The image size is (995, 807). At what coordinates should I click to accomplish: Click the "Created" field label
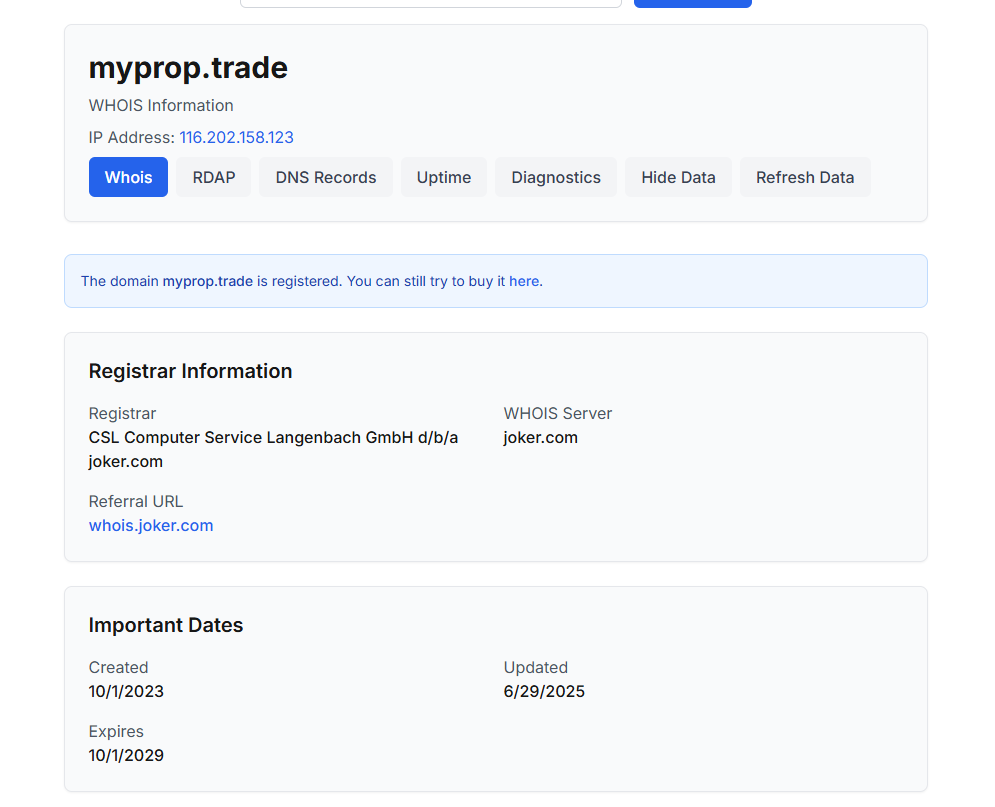pos(119,667)
